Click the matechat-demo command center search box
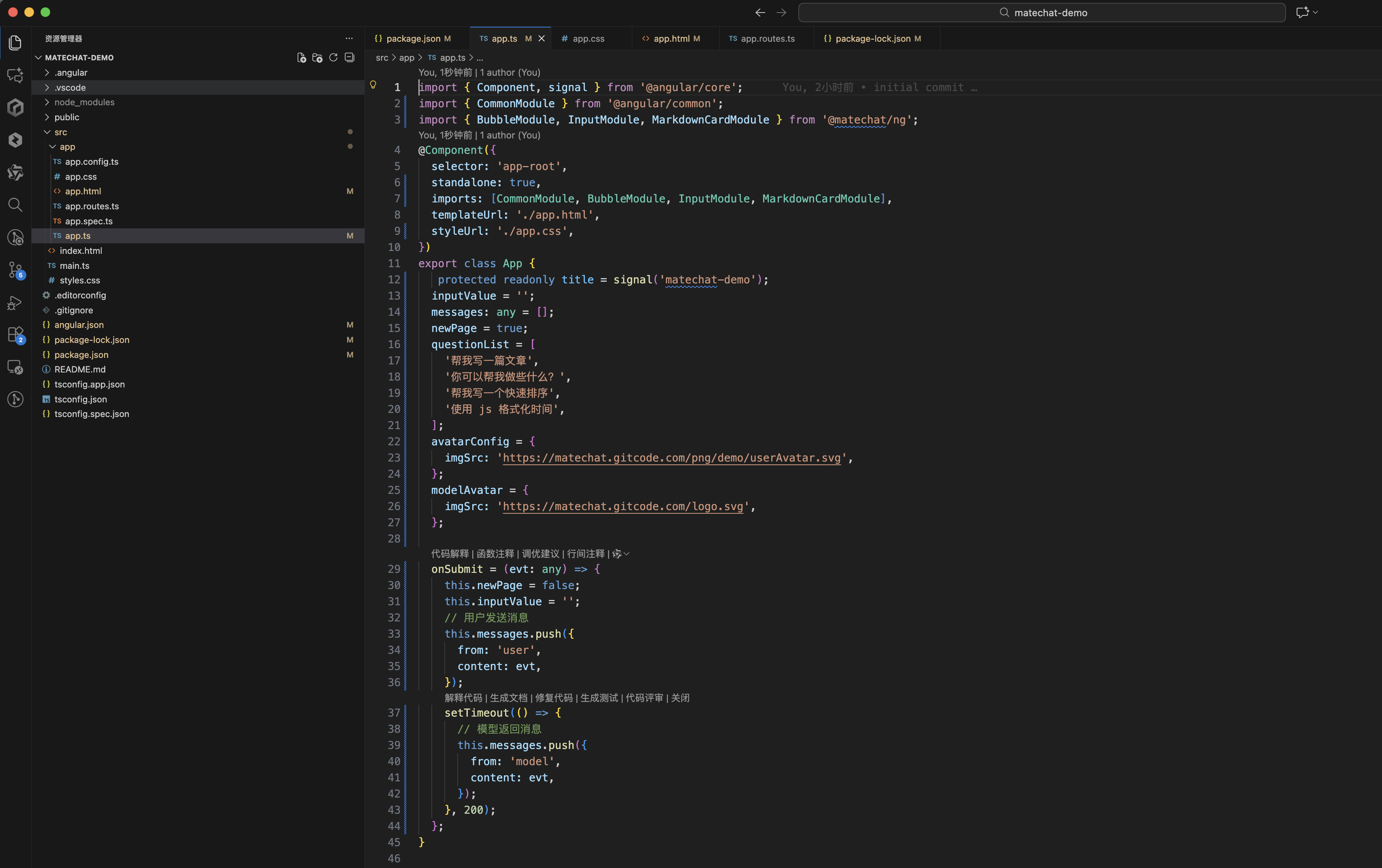1382x868 pixels. click(1041, 13)
